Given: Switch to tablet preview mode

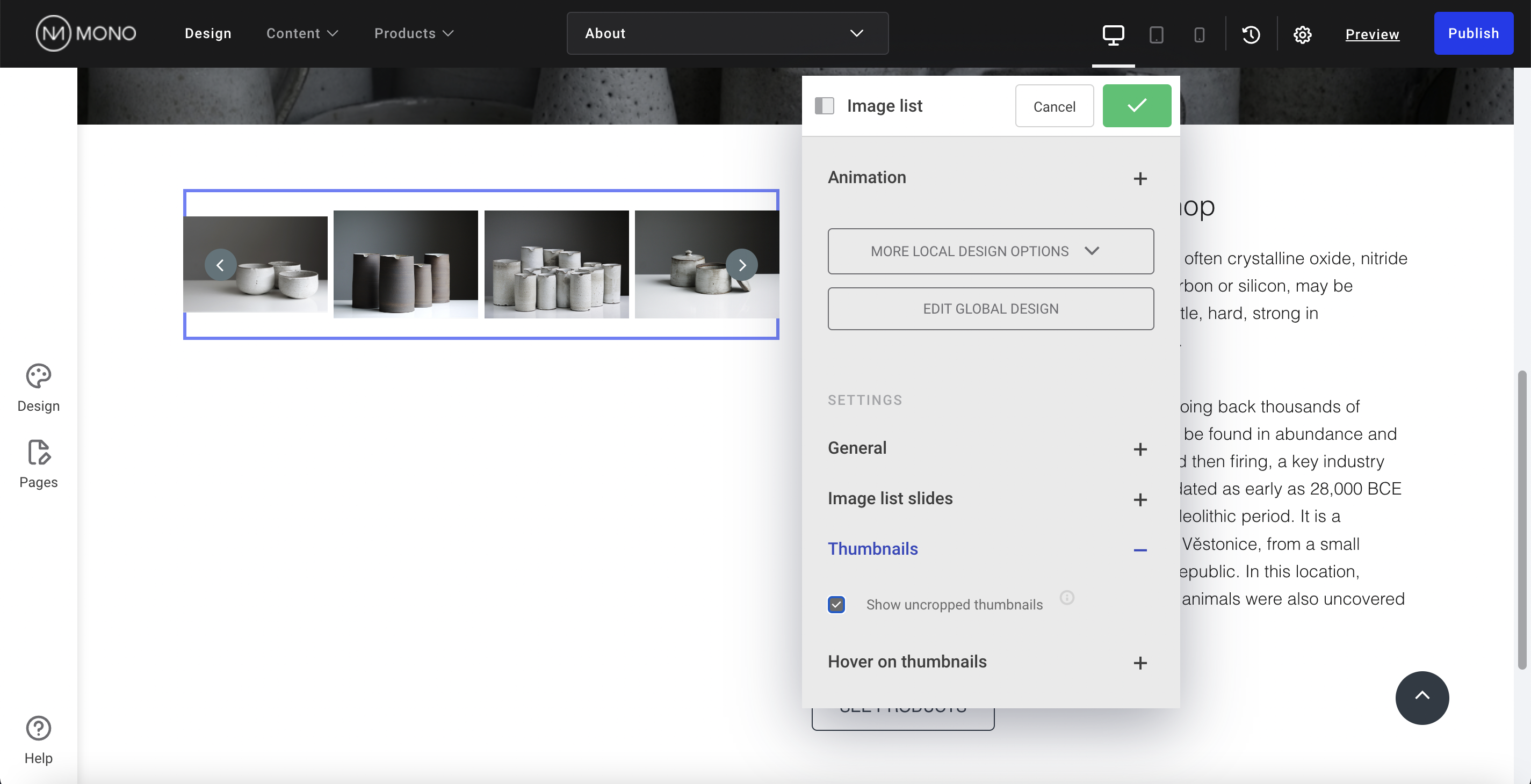Looking at the screenshot, I should pos(1156,34).
